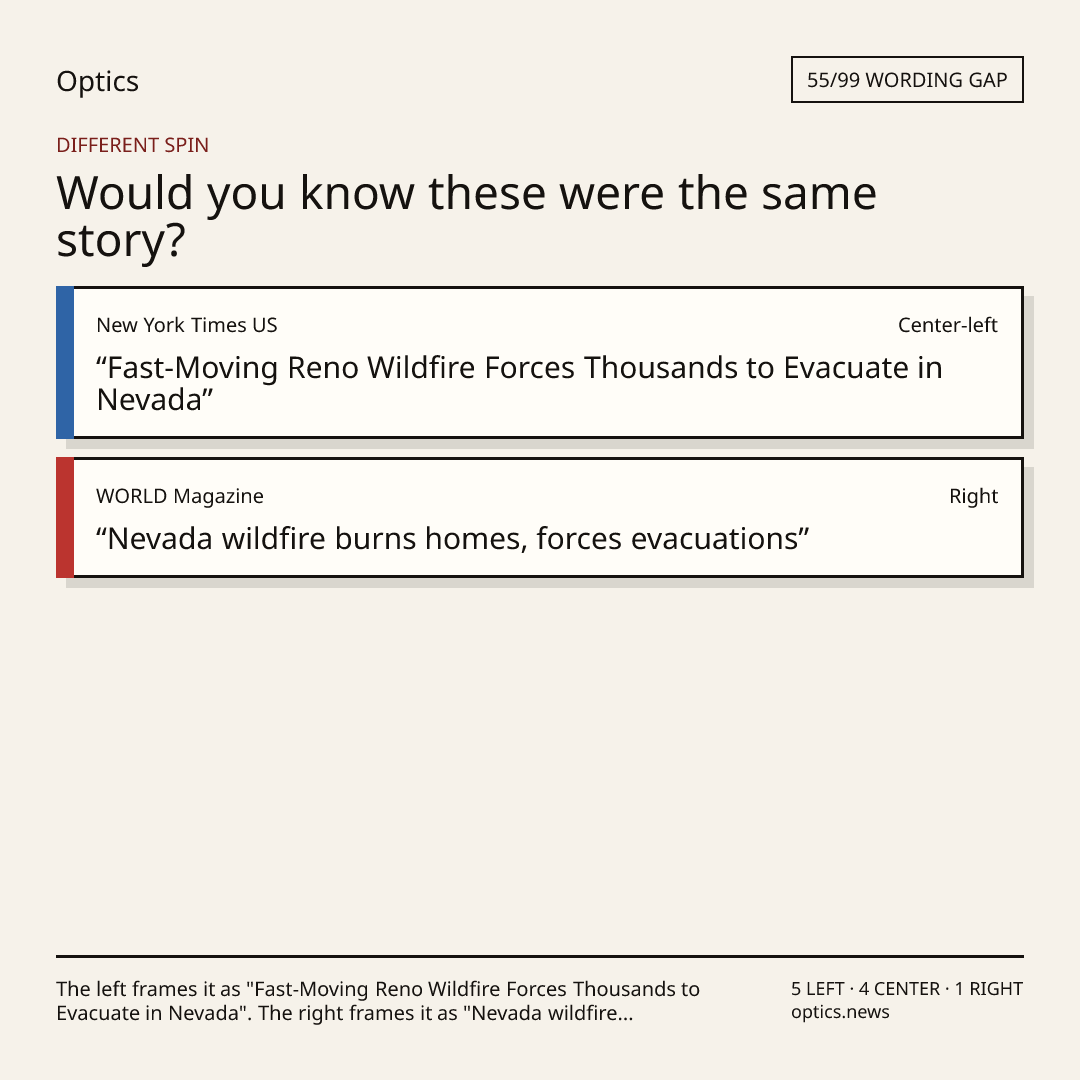Screen dimensions: 1080x1080
Task: Click the Optics logo text
Action: (98, 81)
